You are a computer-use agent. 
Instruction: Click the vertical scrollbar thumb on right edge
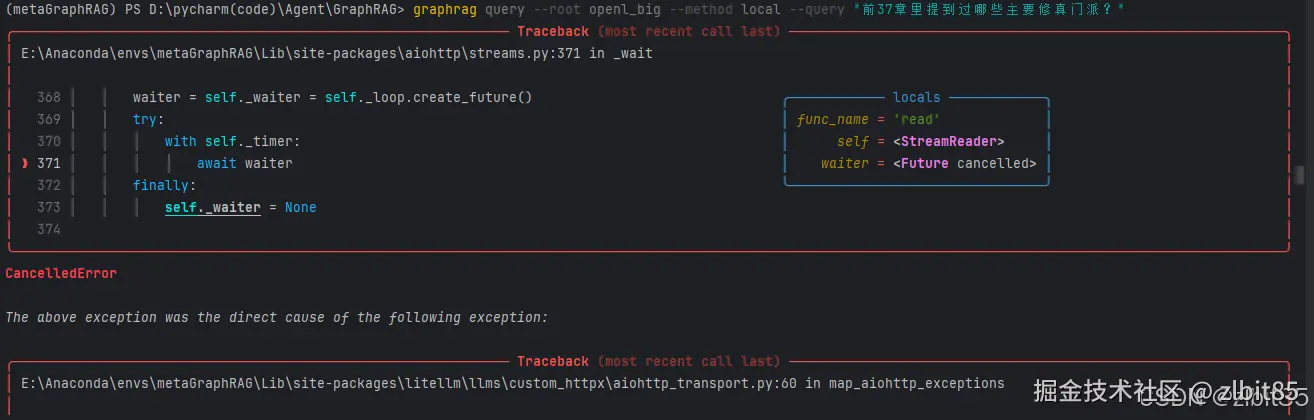pyautogui.click(x=1299, y=176)
